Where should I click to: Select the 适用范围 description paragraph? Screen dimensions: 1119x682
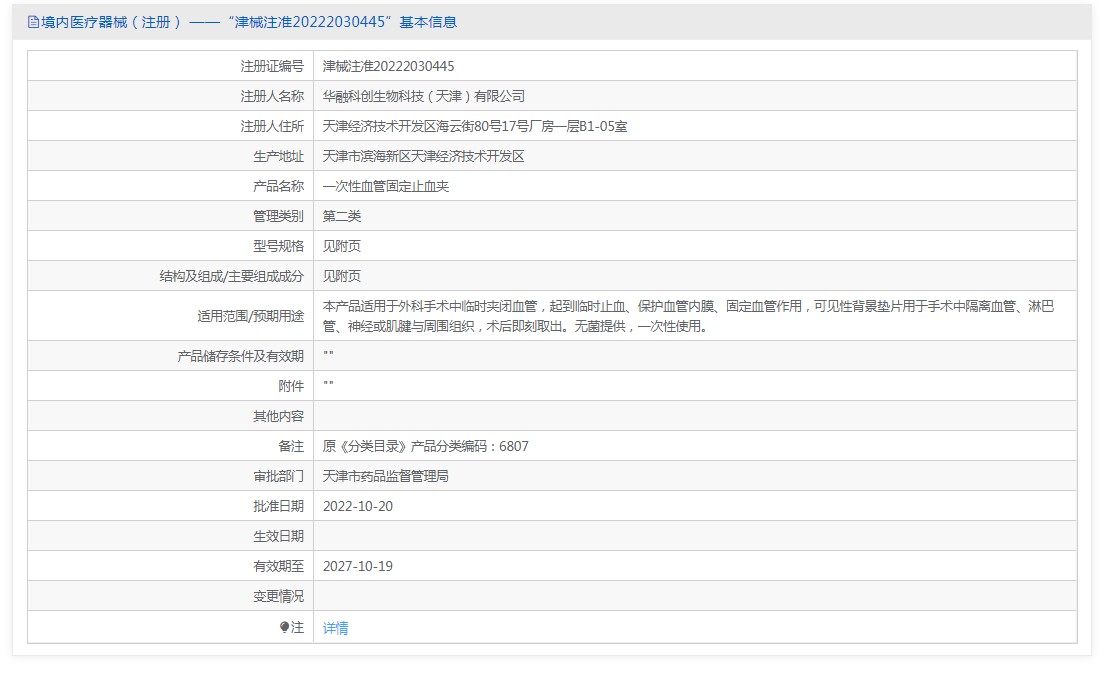click(688, 316)
